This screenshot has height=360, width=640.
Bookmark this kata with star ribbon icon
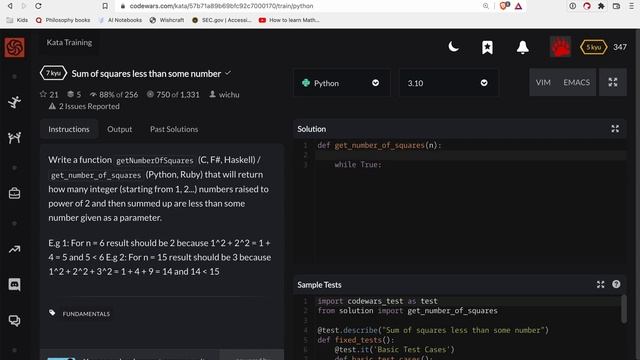[x=487, y=47]
